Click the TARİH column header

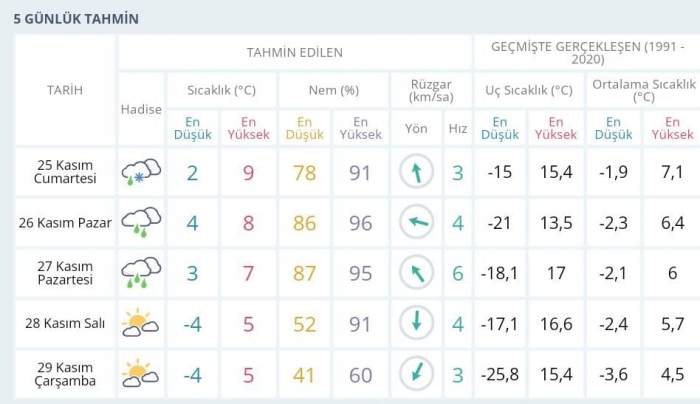(x=65, y=90)
